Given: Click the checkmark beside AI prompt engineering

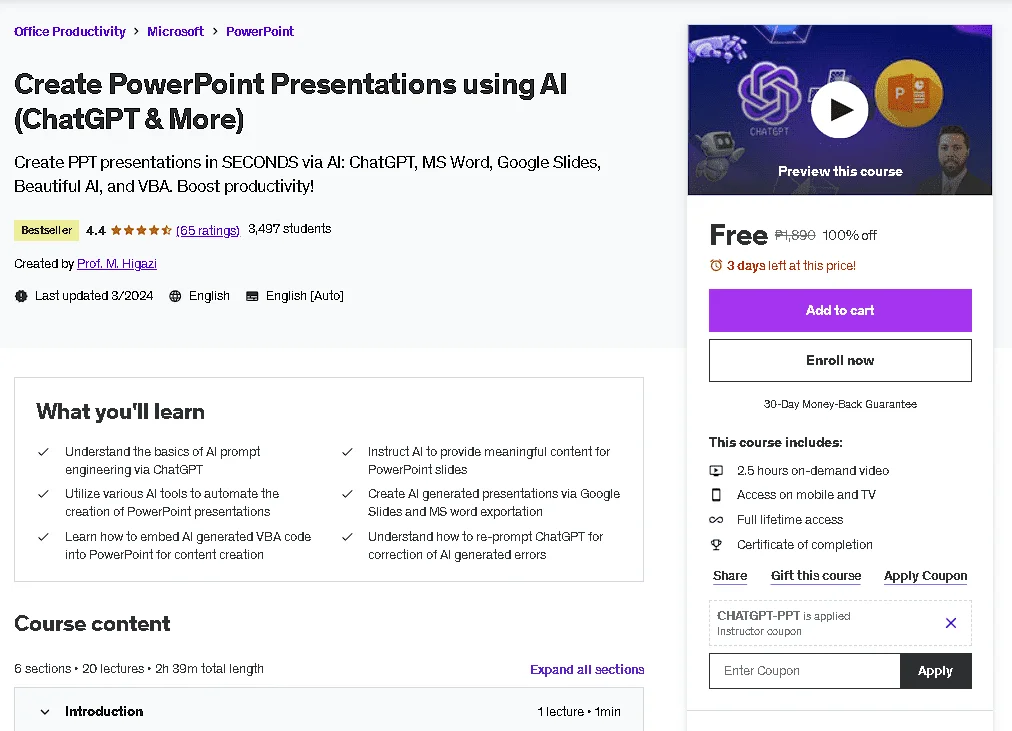Looking at the screenshot, I should coord(43,452).
